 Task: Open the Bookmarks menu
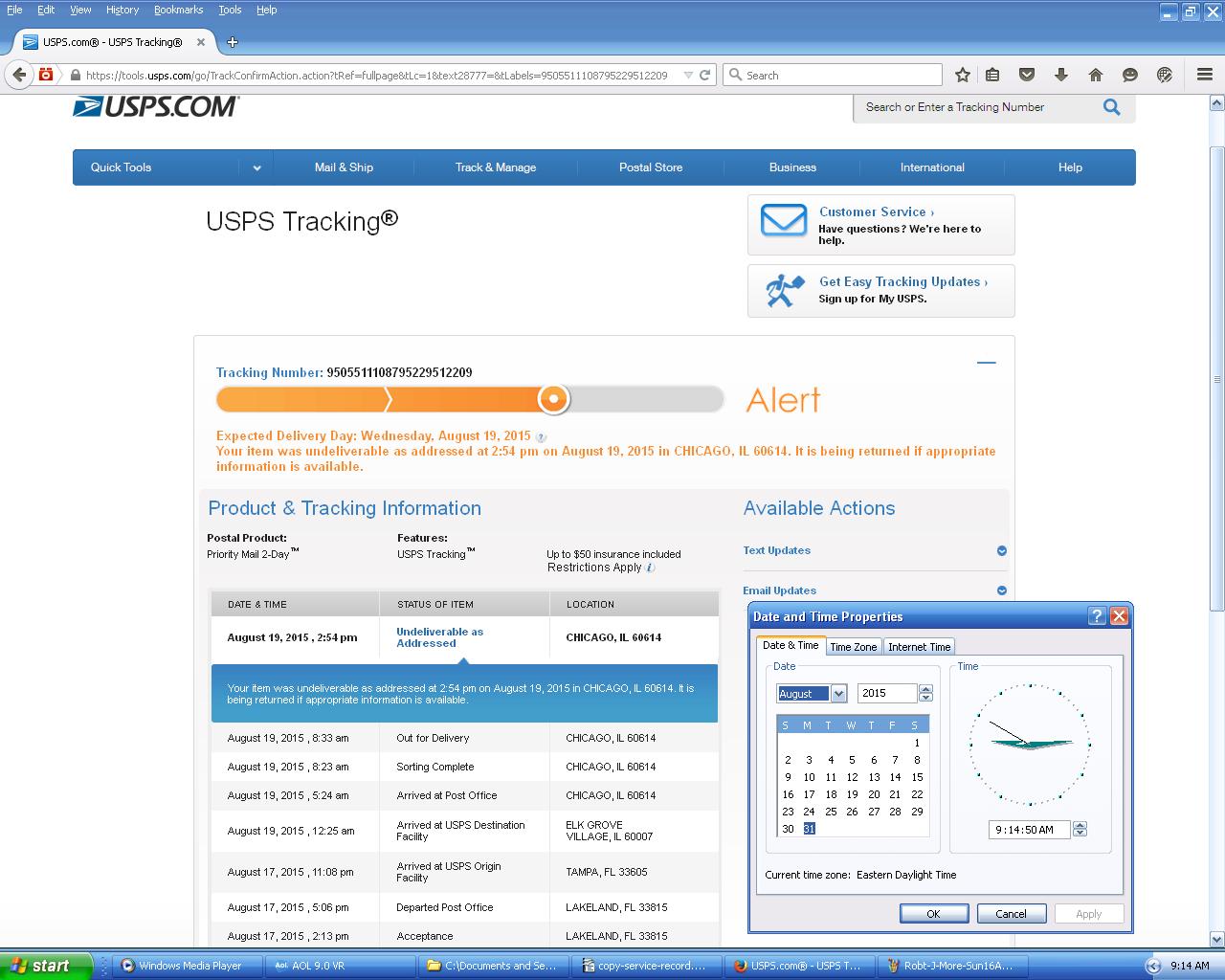pos(178,10)
